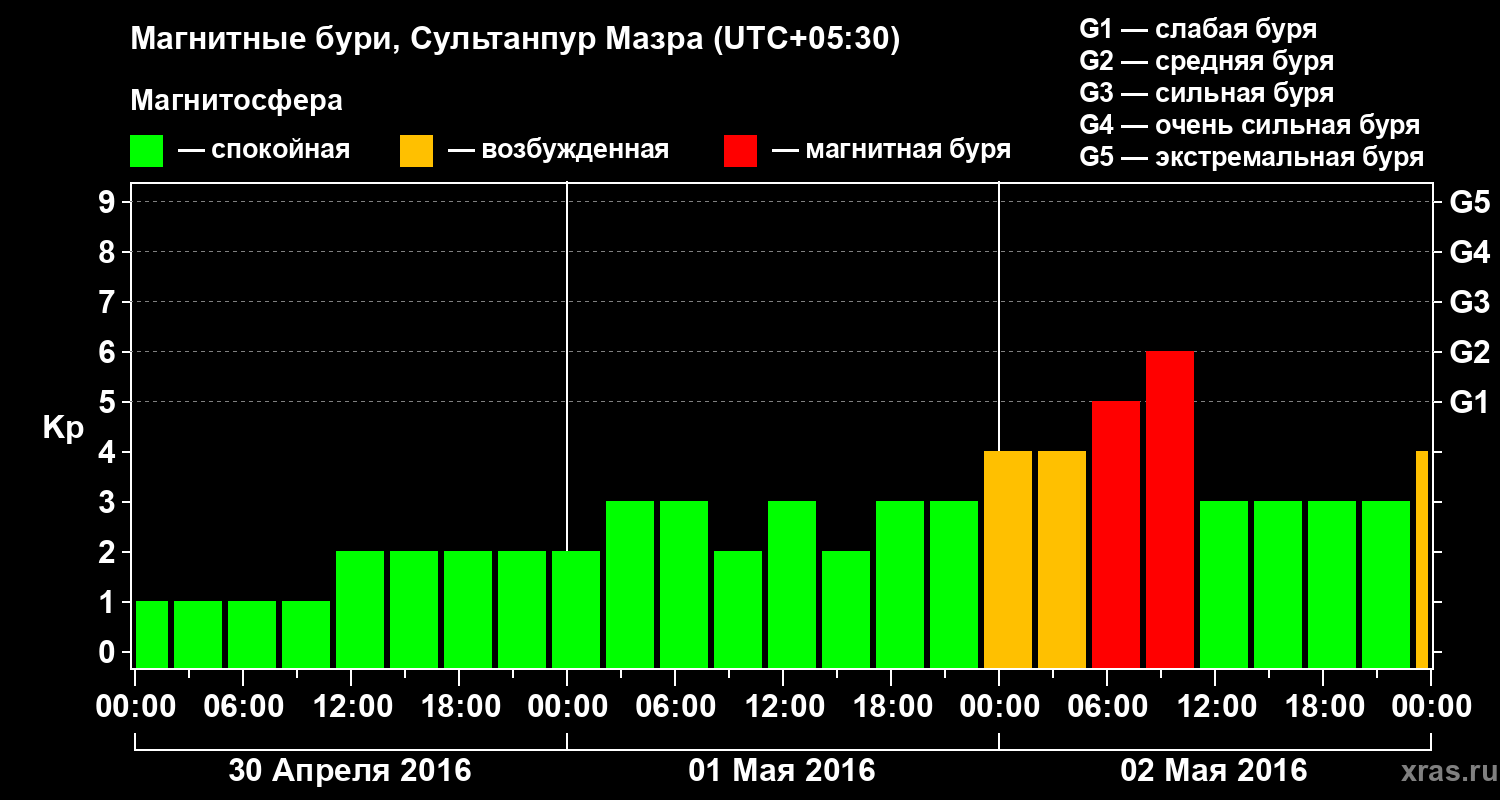Image resolution: width=1500 pixels, height=800 pixels.
Task: Click the right-axis 'G1' level label
Action: click(x=1469, y=402)
